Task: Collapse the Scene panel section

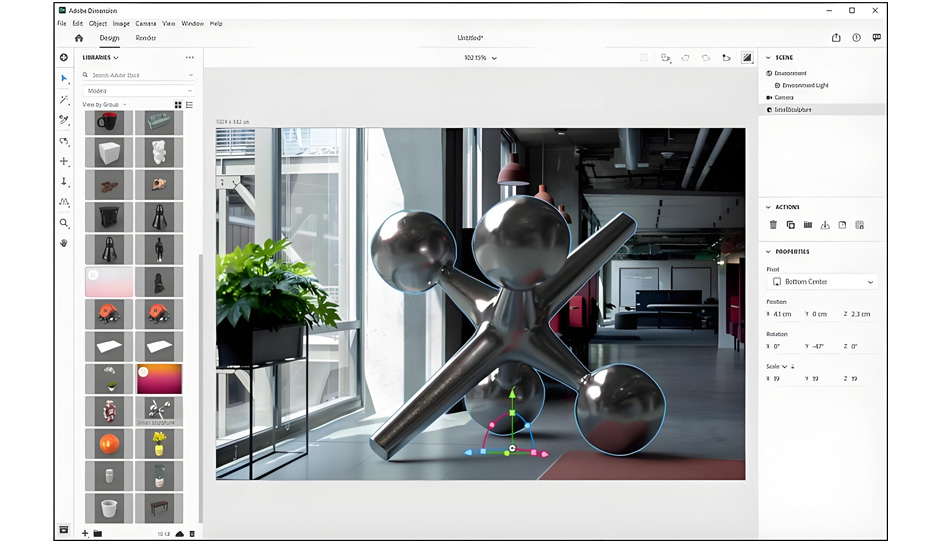Action: tap(769, 58)
